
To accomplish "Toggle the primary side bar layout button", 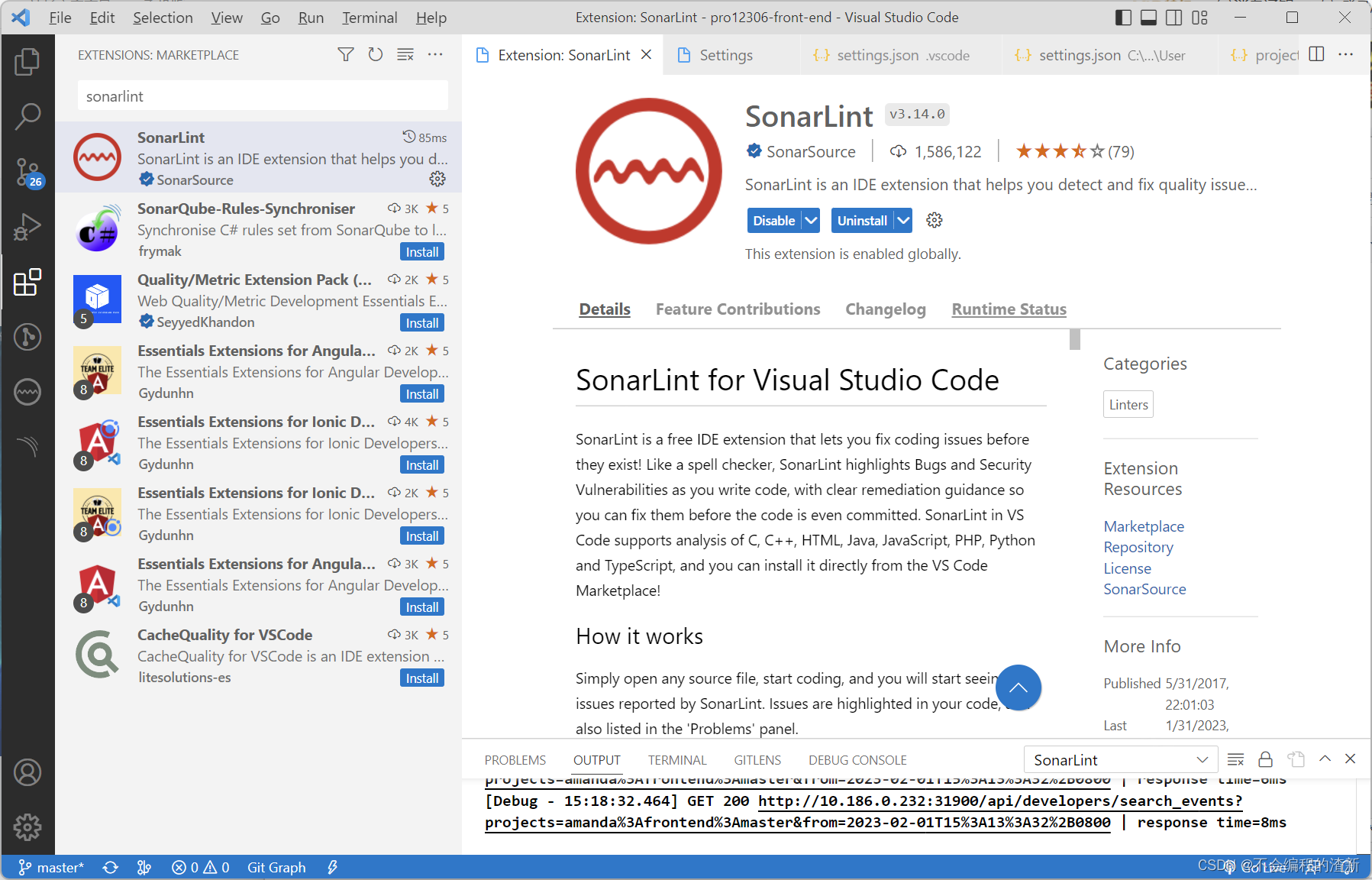I will 1123,18.
